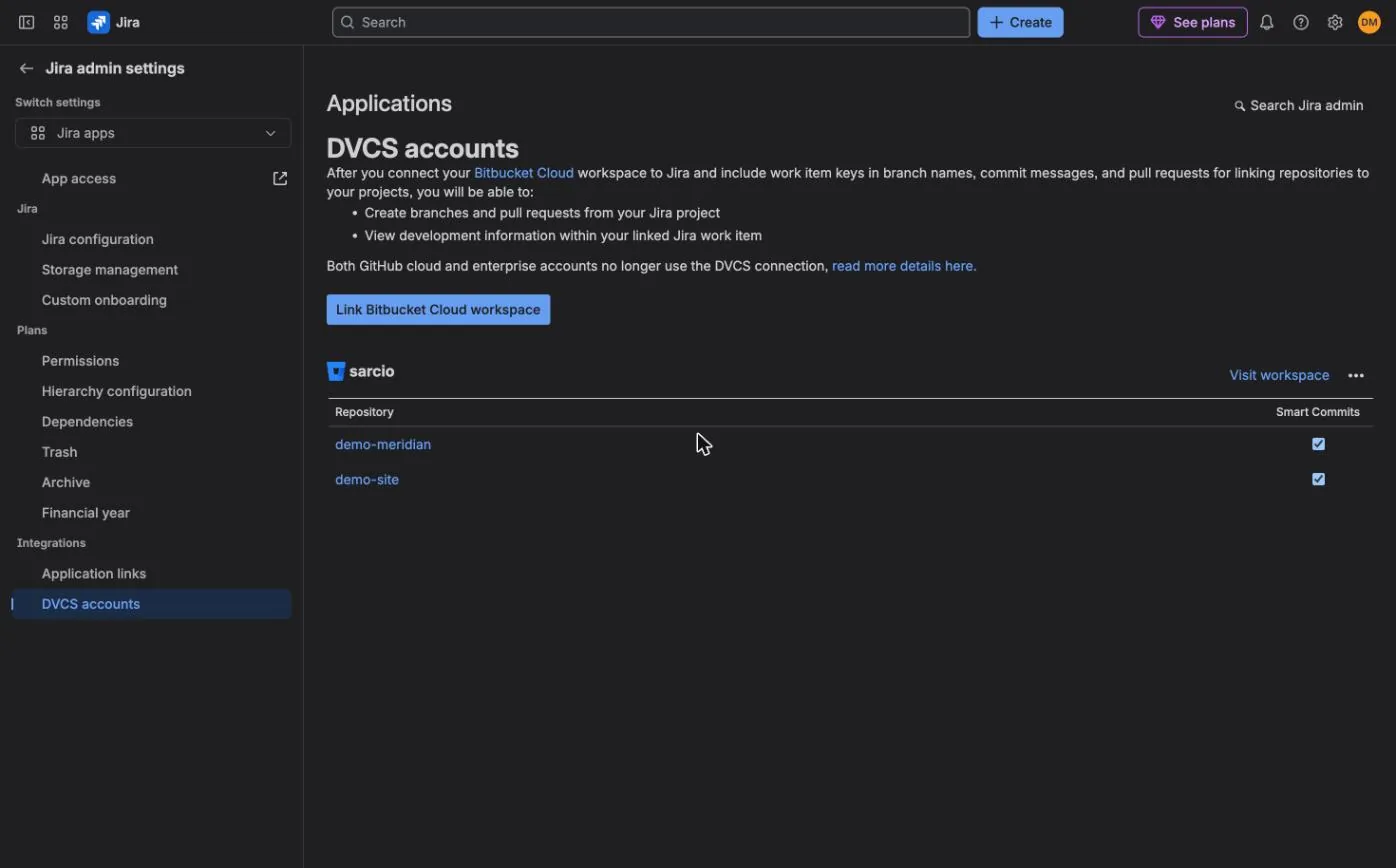Screen dimensions: 1396x868
Task: Open Application links page
Action: [94, 573]
